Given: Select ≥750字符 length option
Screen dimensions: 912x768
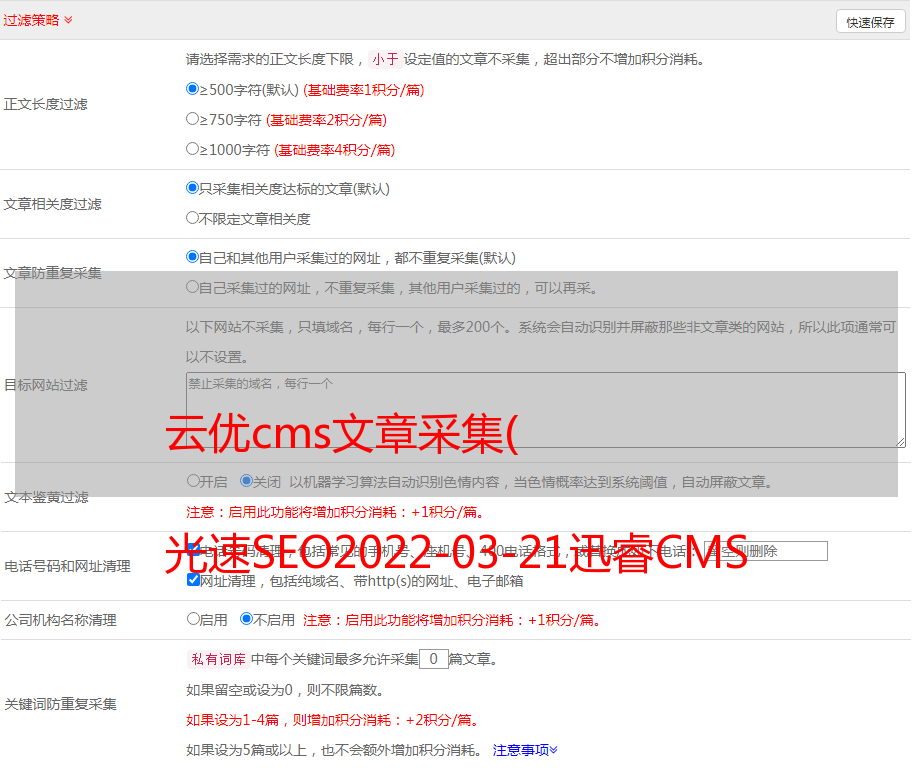Looking at the screenshot, I should [x=193, y=119].
